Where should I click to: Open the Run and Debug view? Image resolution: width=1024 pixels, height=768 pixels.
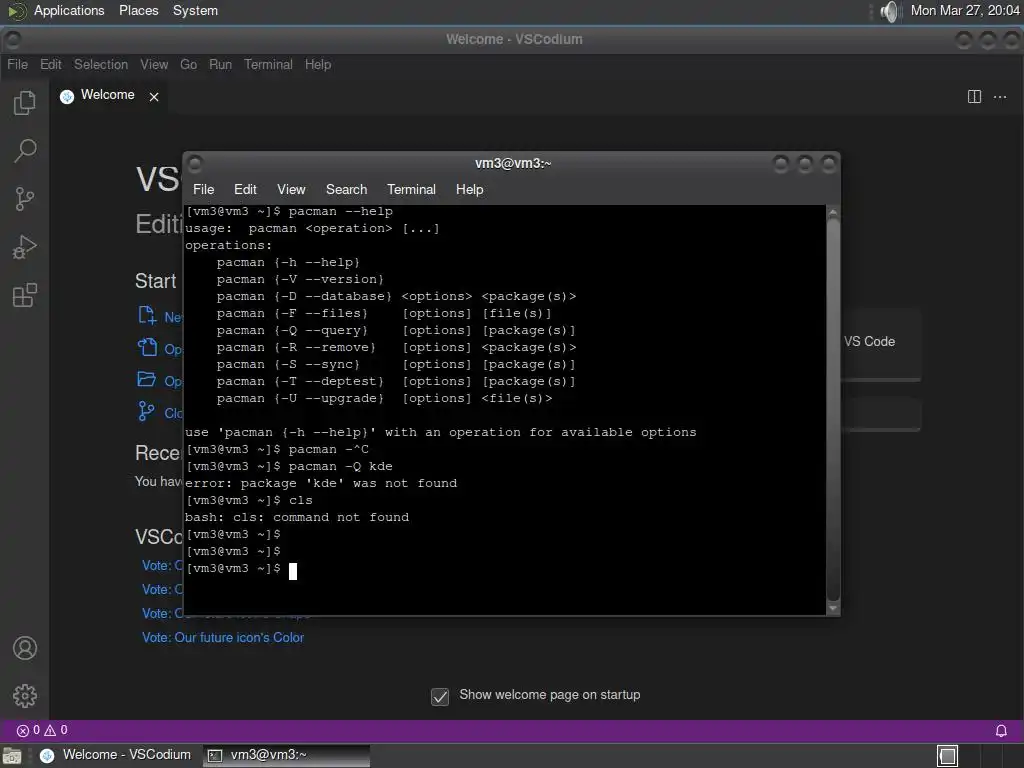[25, 248]
